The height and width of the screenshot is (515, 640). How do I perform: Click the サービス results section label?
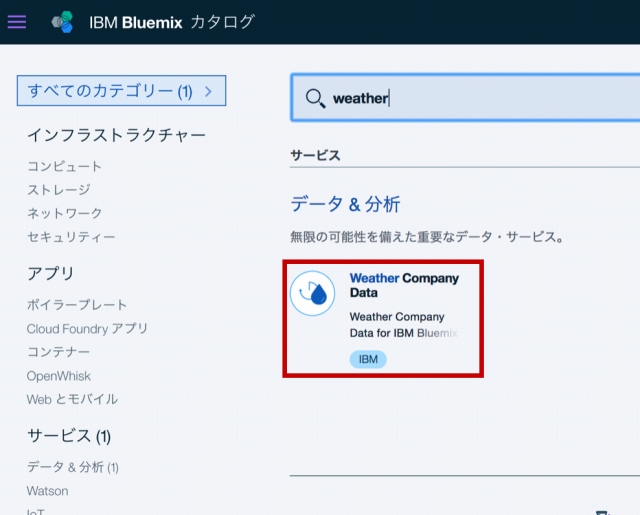coord(315,155)
